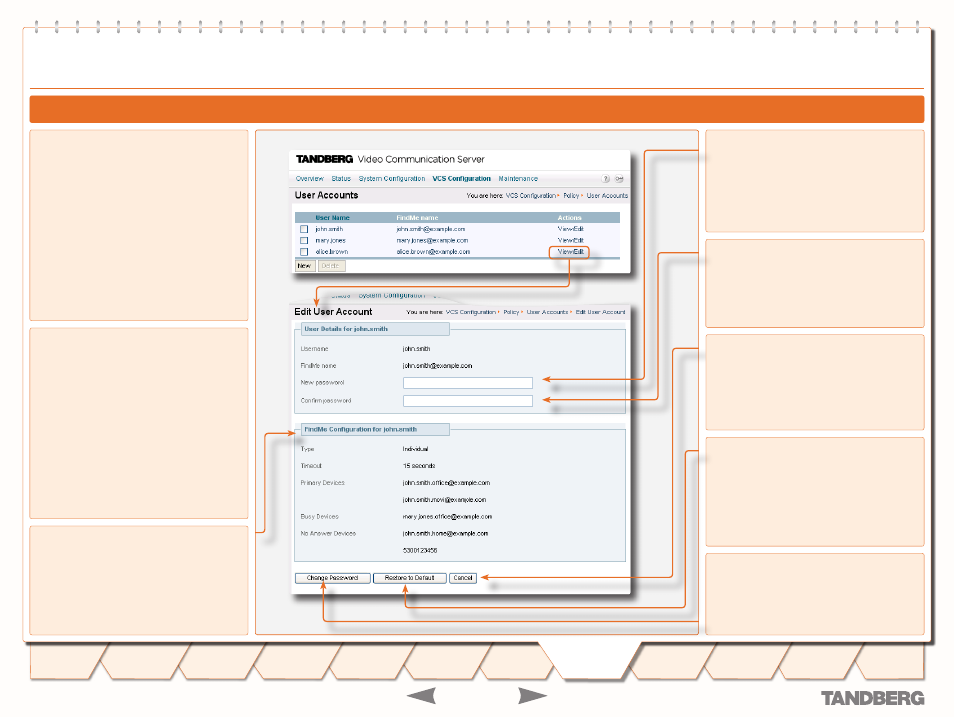Open the Overview menu
The width and height of the screenshot is (954, 717).
click(310, 179)
